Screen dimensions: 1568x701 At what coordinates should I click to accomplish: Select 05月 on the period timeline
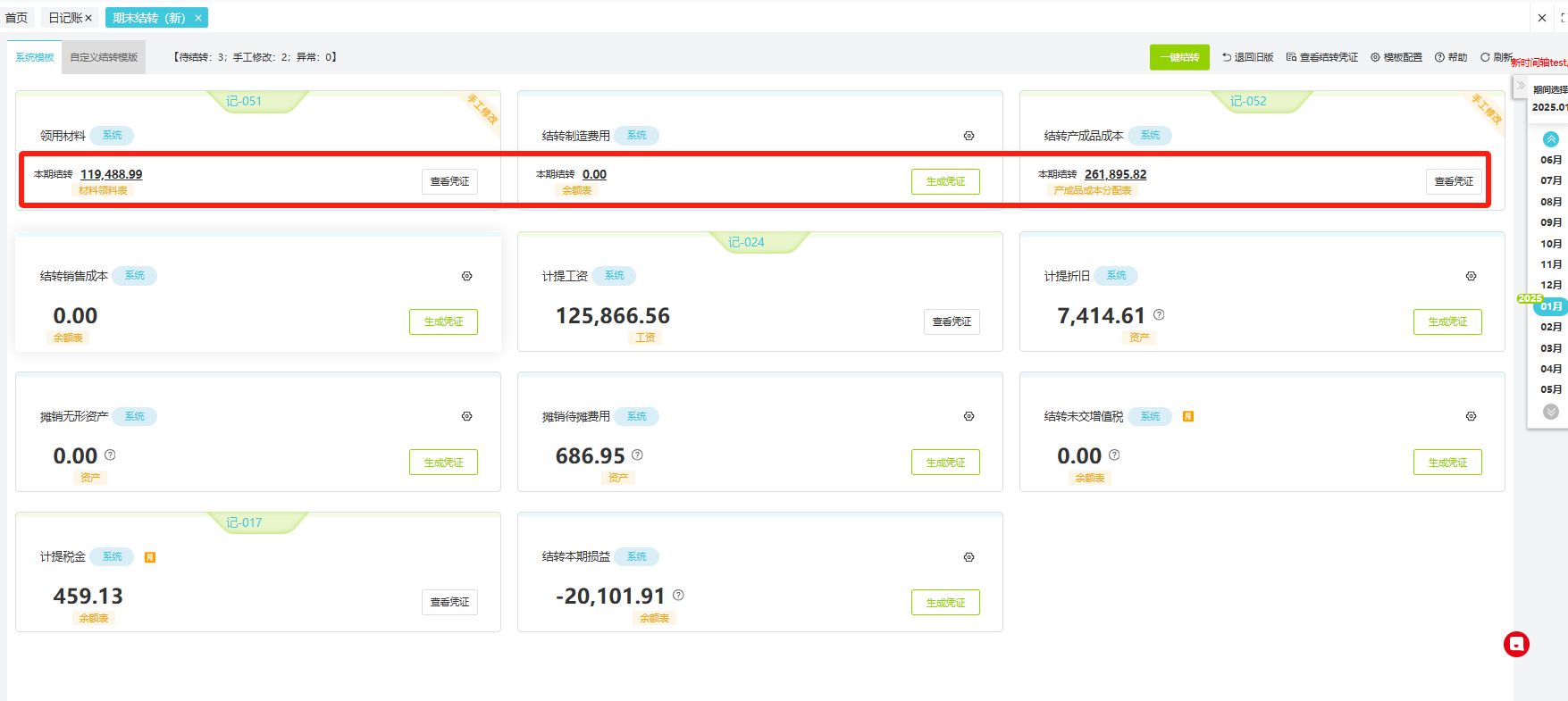1551,389
